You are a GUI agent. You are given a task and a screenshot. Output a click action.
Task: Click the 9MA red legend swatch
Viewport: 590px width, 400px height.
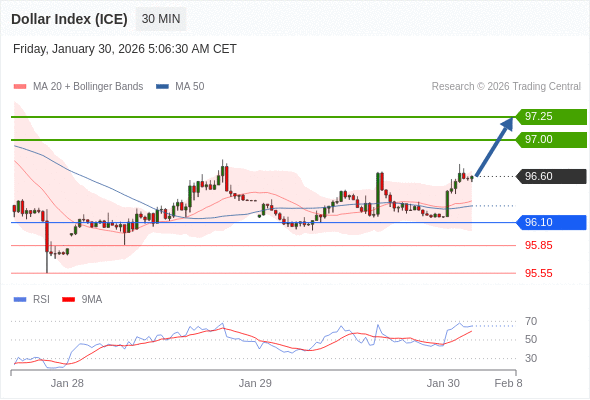click(68, 300)
